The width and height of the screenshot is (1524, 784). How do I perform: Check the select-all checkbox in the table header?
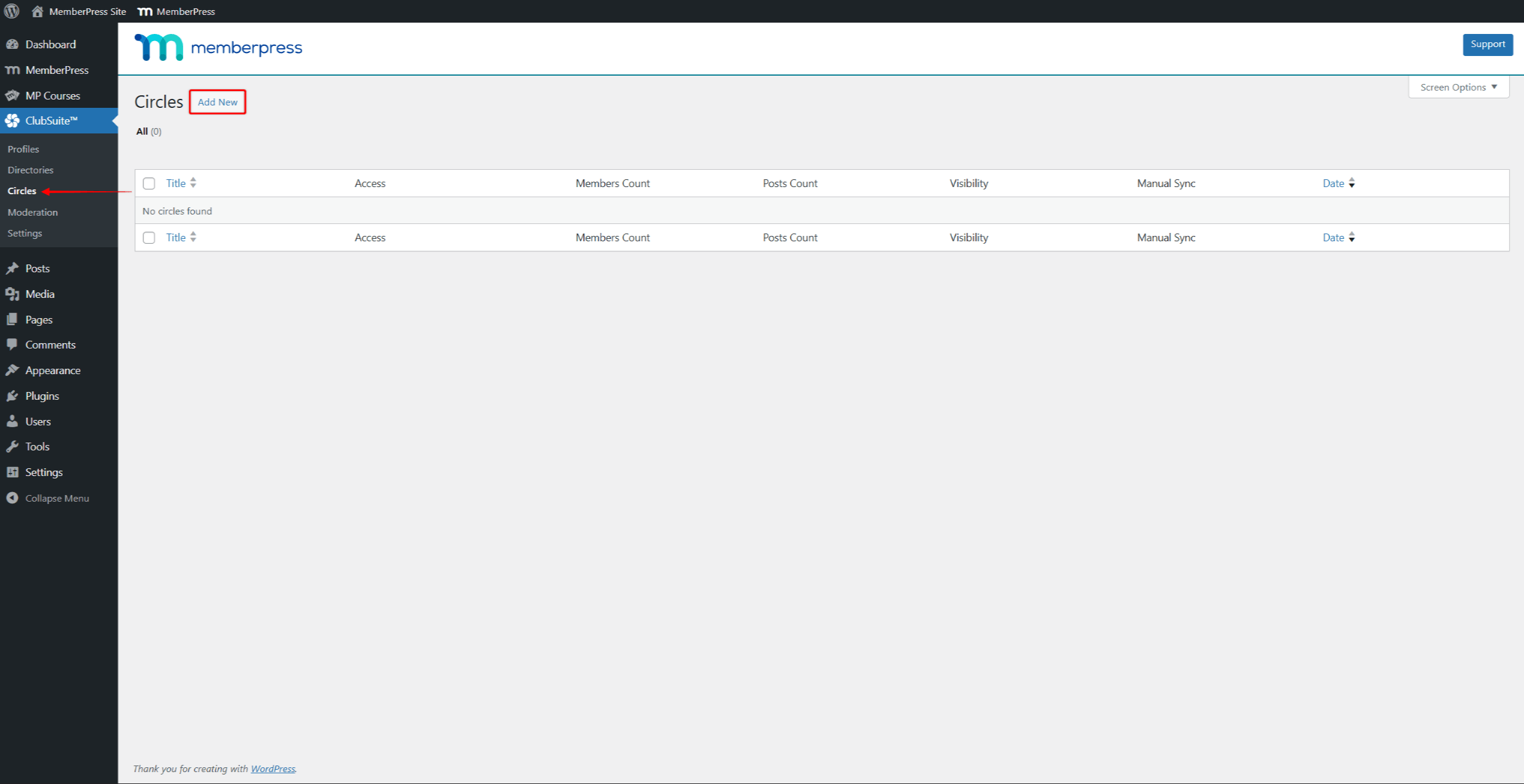[x=149, y=183]
